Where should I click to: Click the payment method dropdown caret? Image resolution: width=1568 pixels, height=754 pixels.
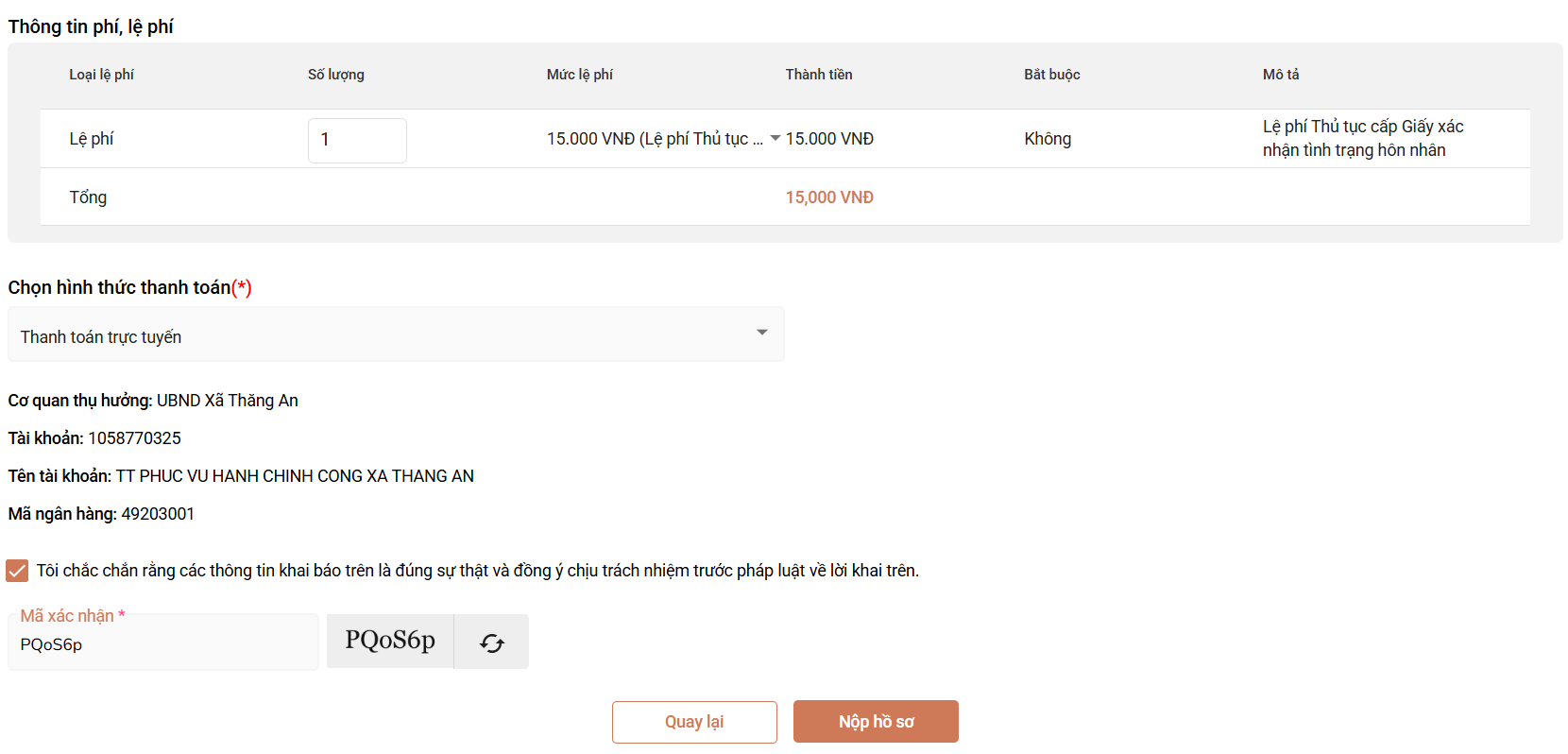(x=761, y=333)
